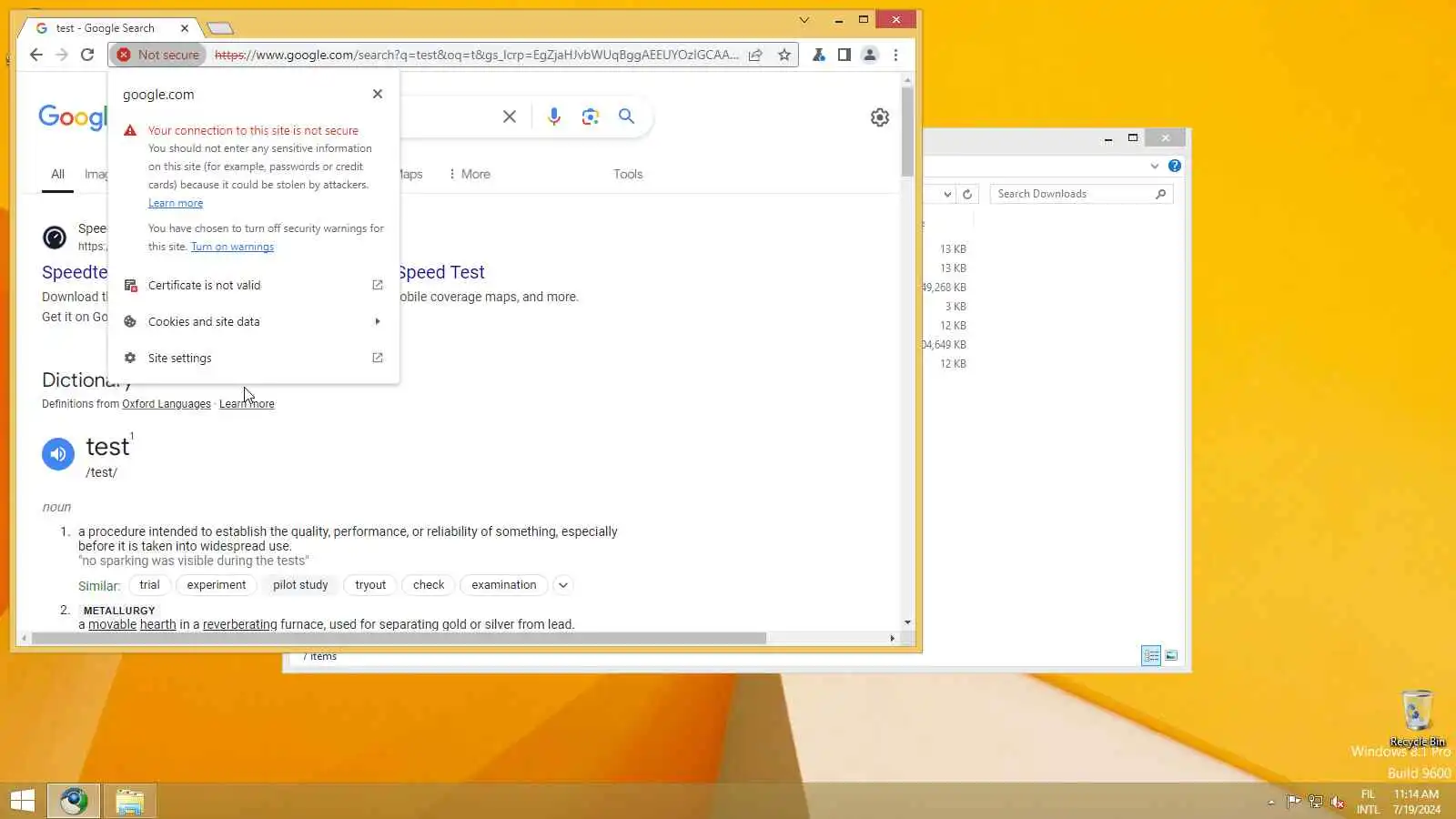Click the muted volume tray icon
This screenshot has width=1456, height=819.
[1338, 802]
